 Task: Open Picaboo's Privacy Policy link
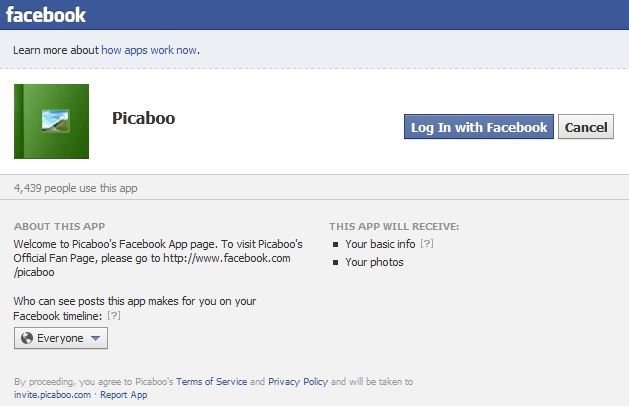tap(298, 382)
